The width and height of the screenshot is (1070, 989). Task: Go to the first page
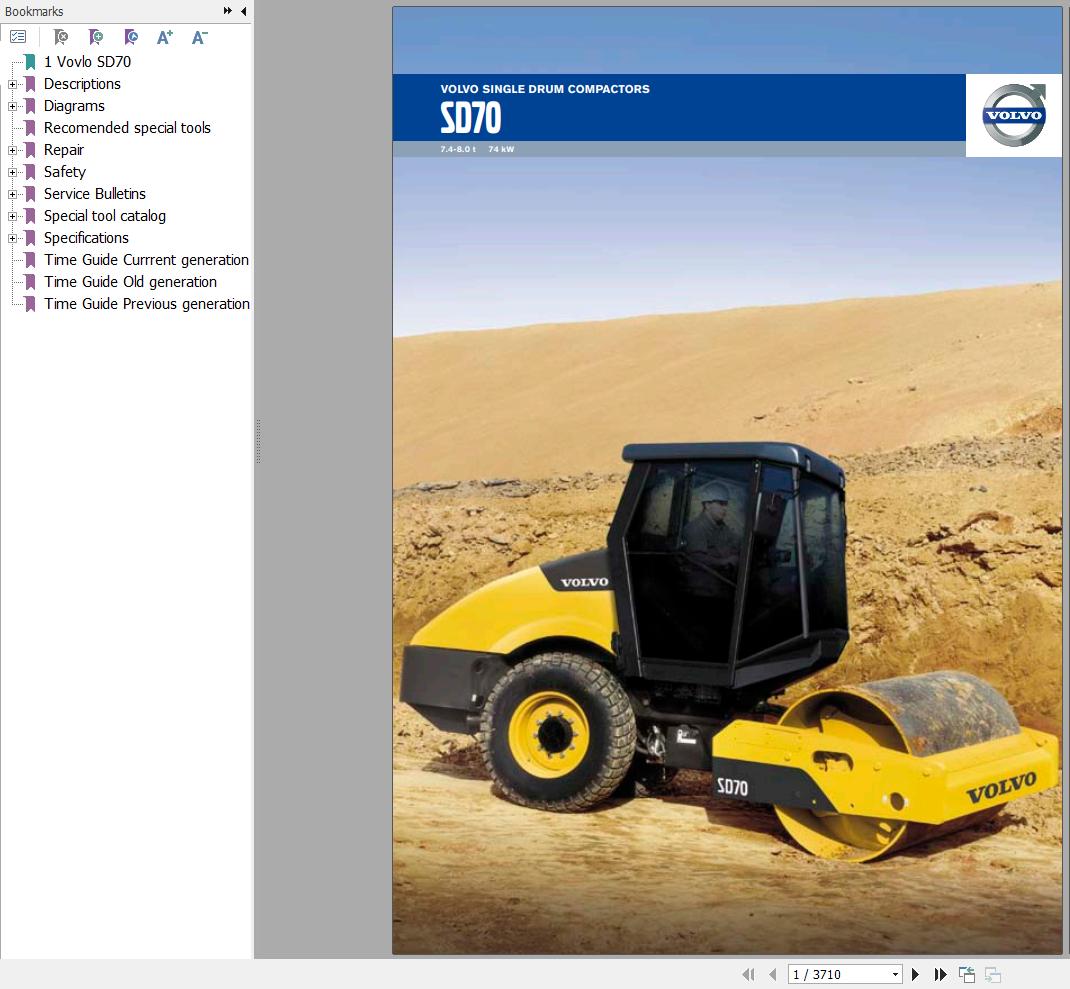tap(749, 975)
